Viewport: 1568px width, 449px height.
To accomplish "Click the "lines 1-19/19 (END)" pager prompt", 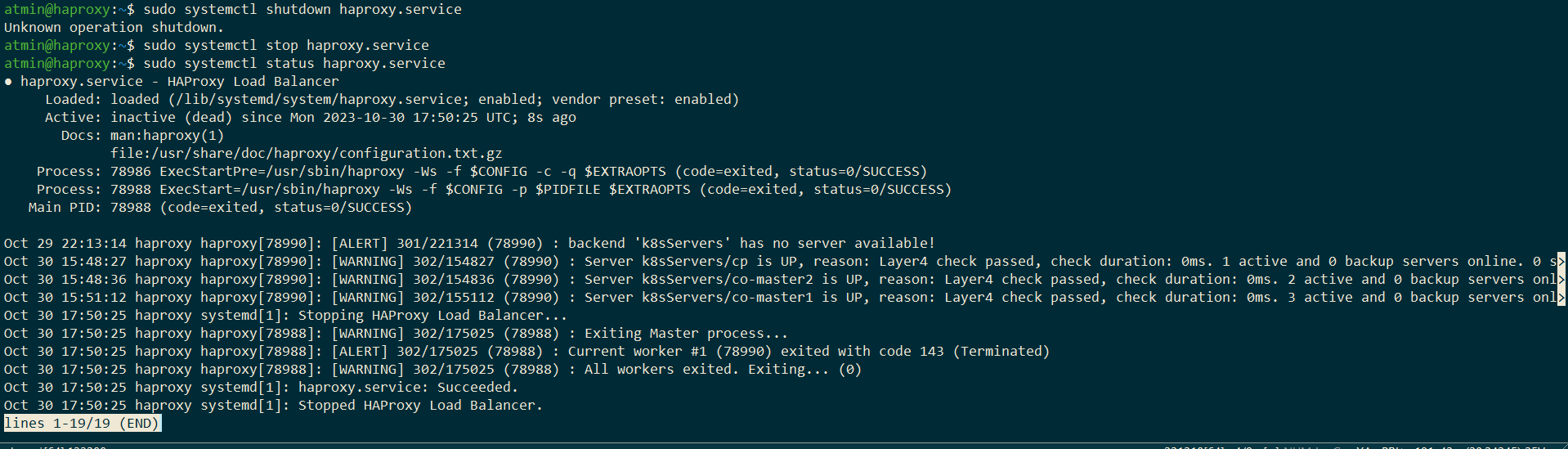I will pos(82,423).
